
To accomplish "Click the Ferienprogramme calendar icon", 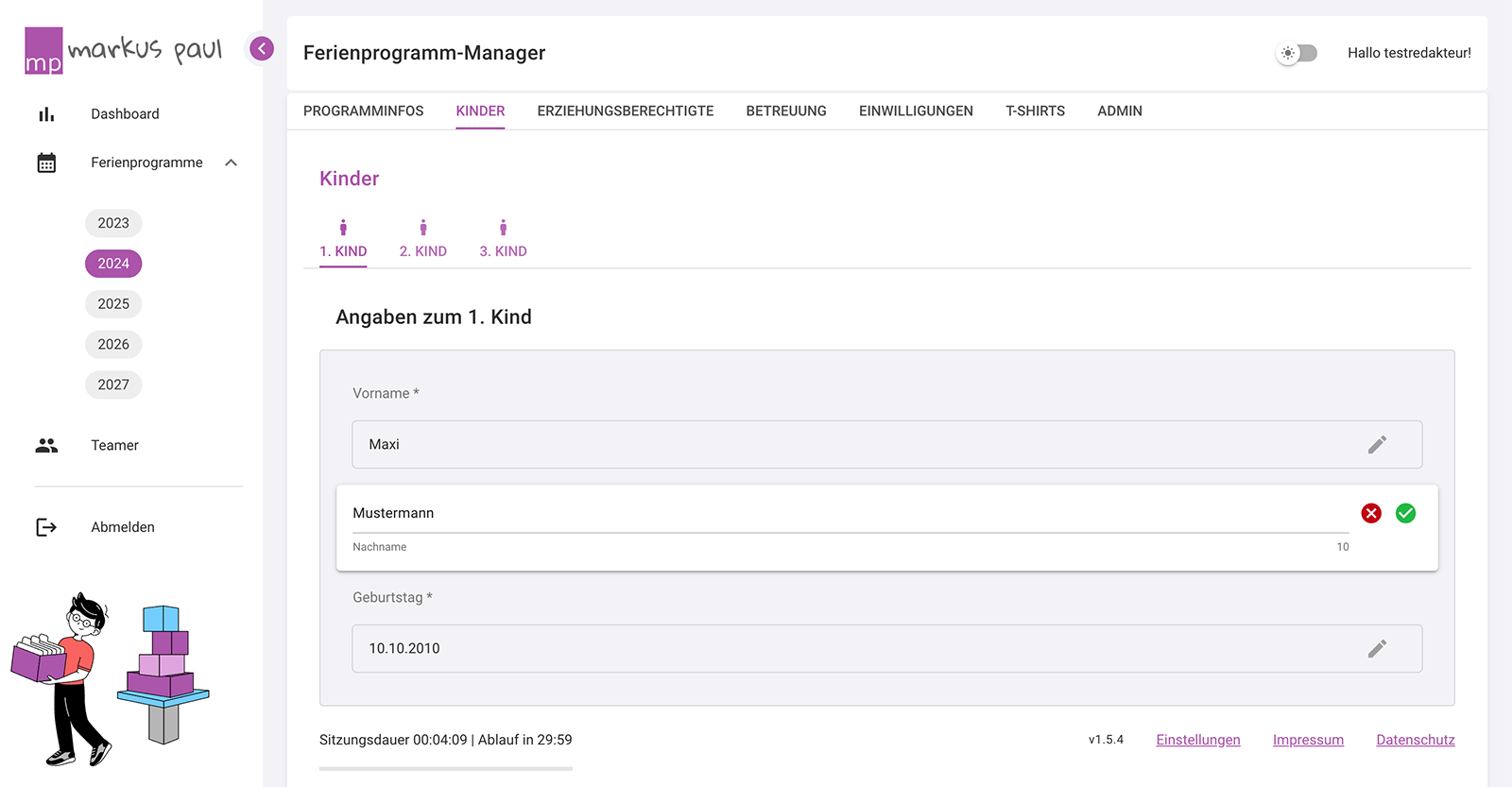I will pyautogui.click(x=46, y=163).
